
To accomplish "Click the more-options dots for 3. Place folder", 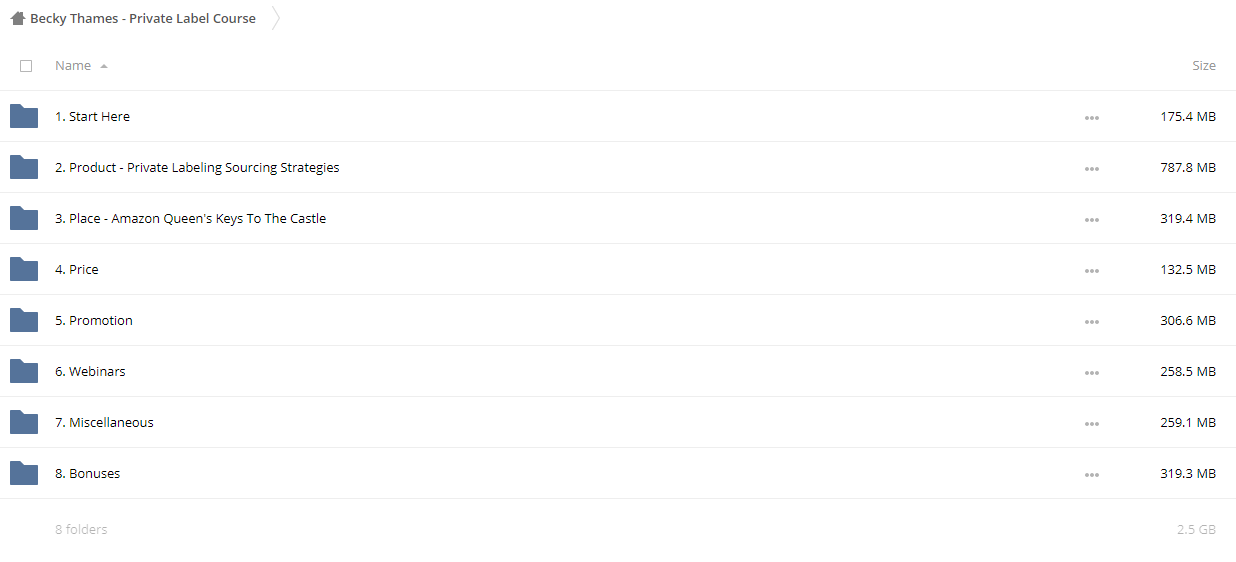I will [1091, 220].
